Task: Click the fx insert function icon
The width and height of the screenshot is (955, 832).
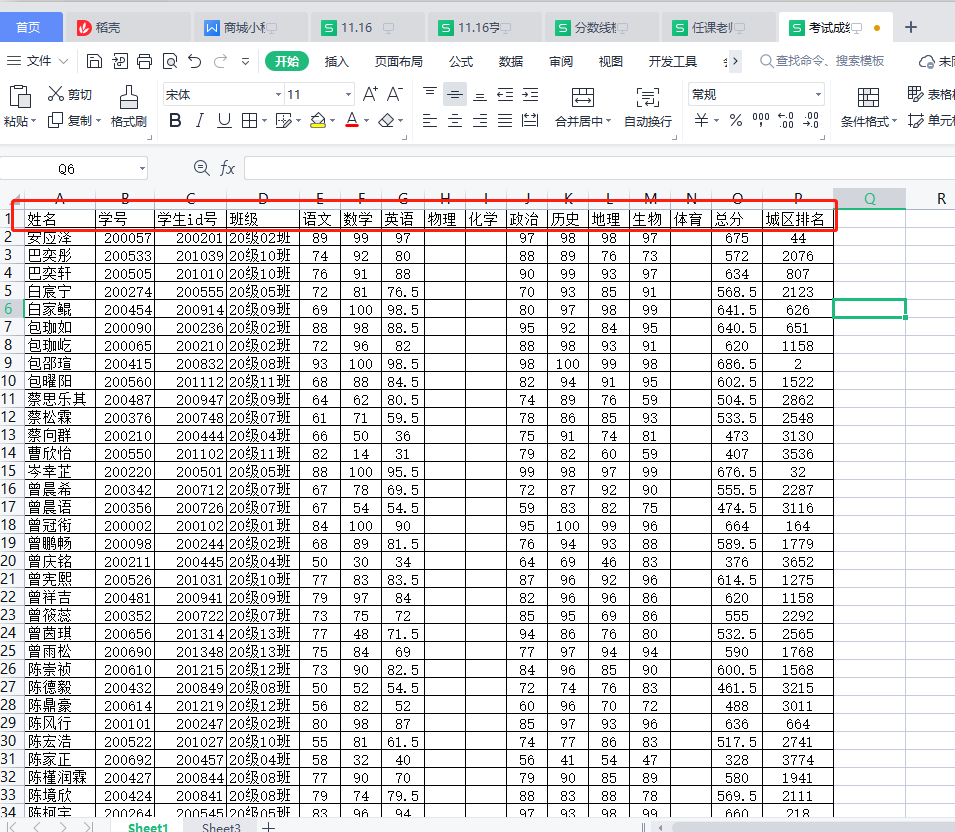Action: coord(227,168)
